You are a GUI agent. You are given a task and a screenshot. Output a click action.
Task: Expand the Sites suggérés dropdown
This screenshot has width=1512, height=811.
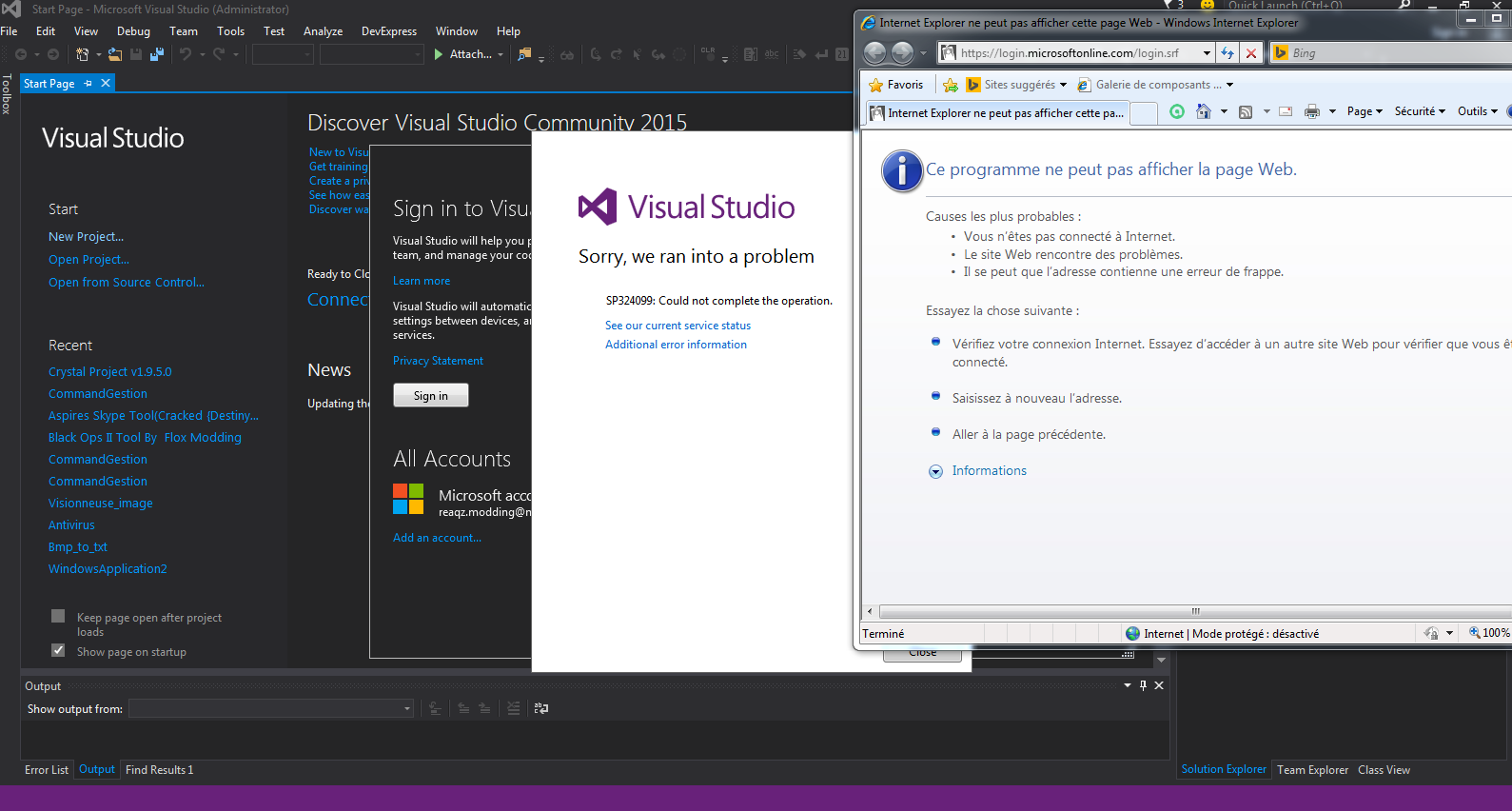[x=1063, y=85]
